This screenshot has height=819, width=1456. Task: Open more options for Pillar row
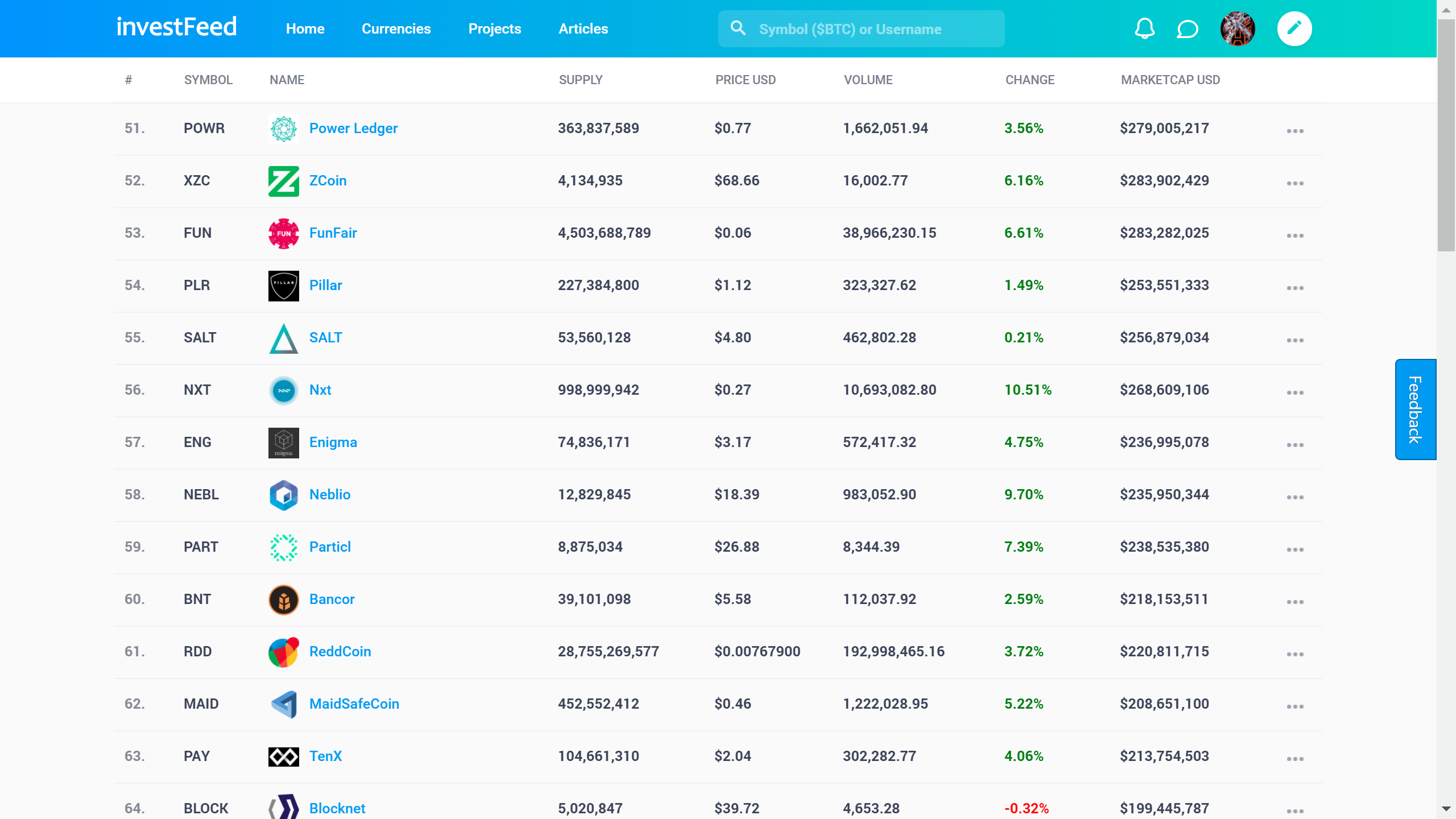coord(1294,288)
